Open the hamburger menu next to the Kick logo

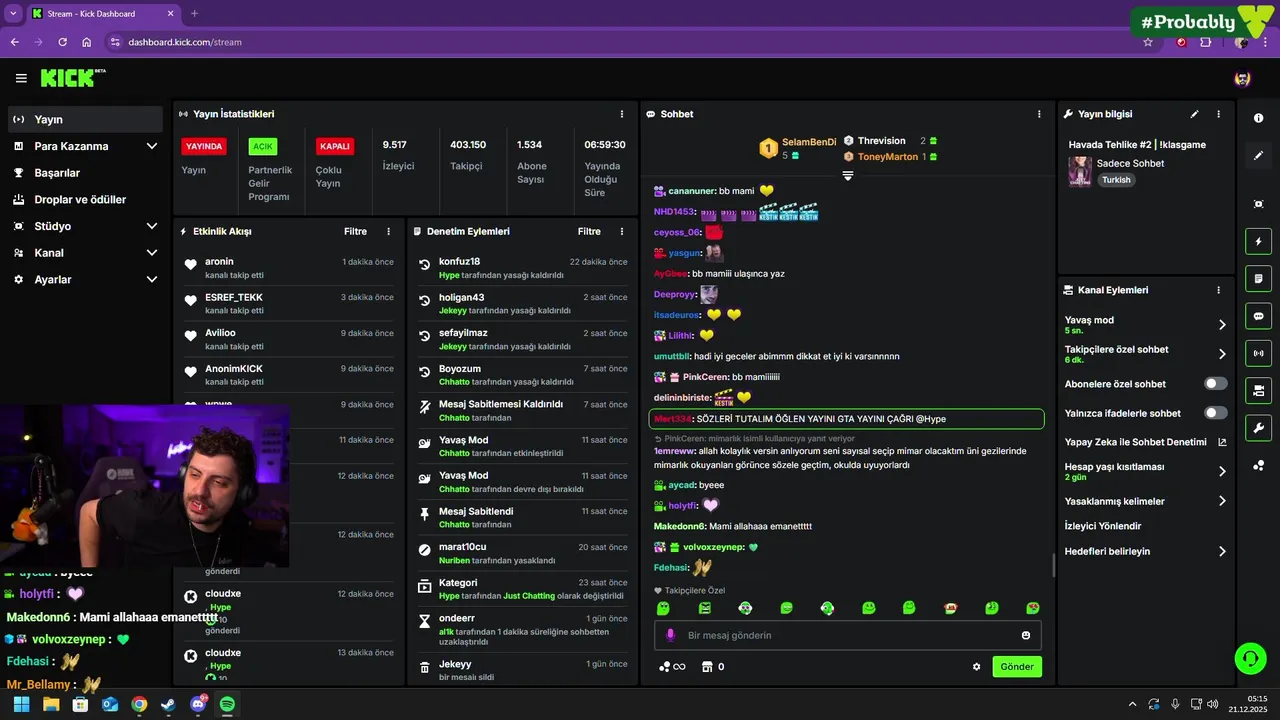point(21,78)
